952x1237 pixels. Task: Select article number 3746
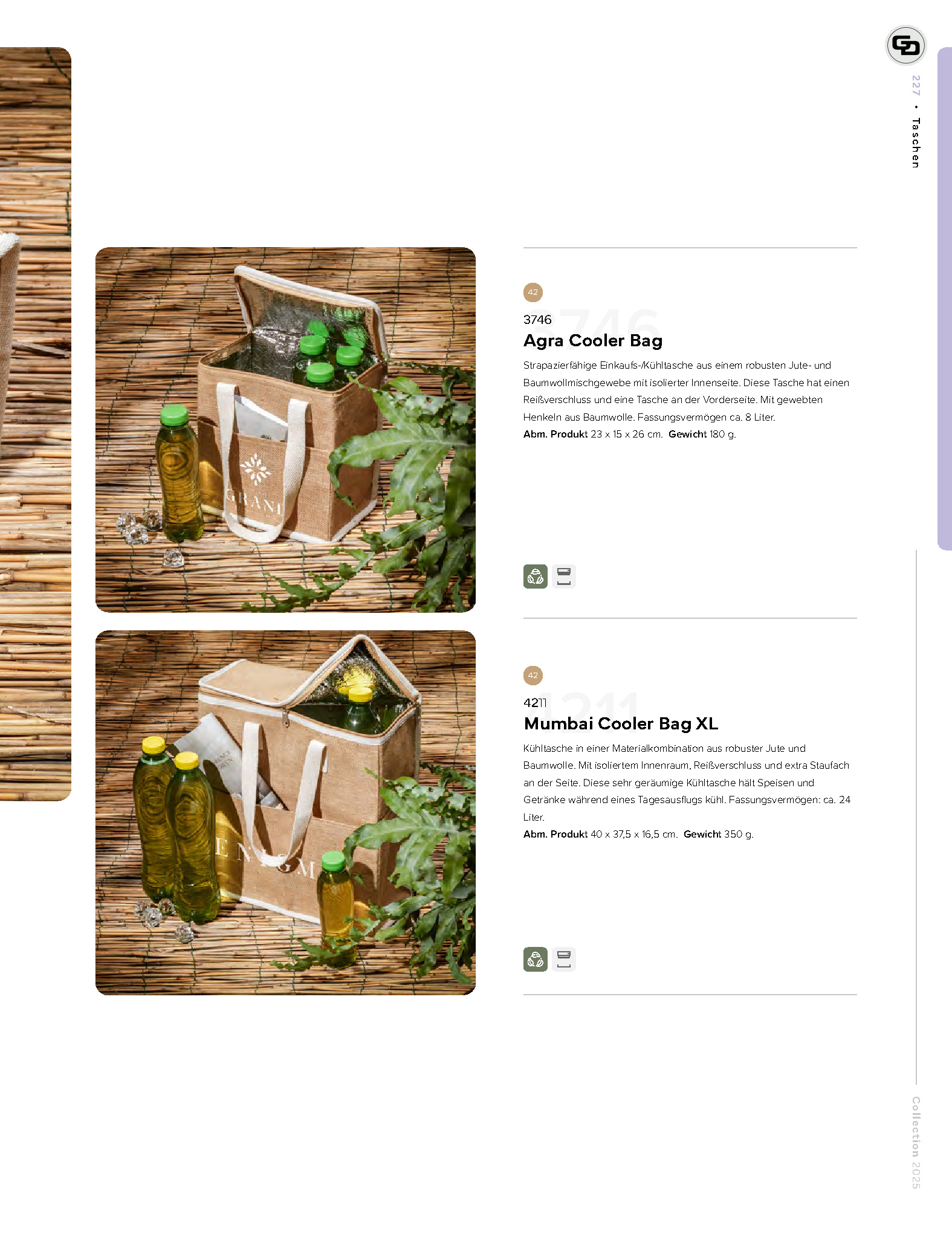[537, 320]
